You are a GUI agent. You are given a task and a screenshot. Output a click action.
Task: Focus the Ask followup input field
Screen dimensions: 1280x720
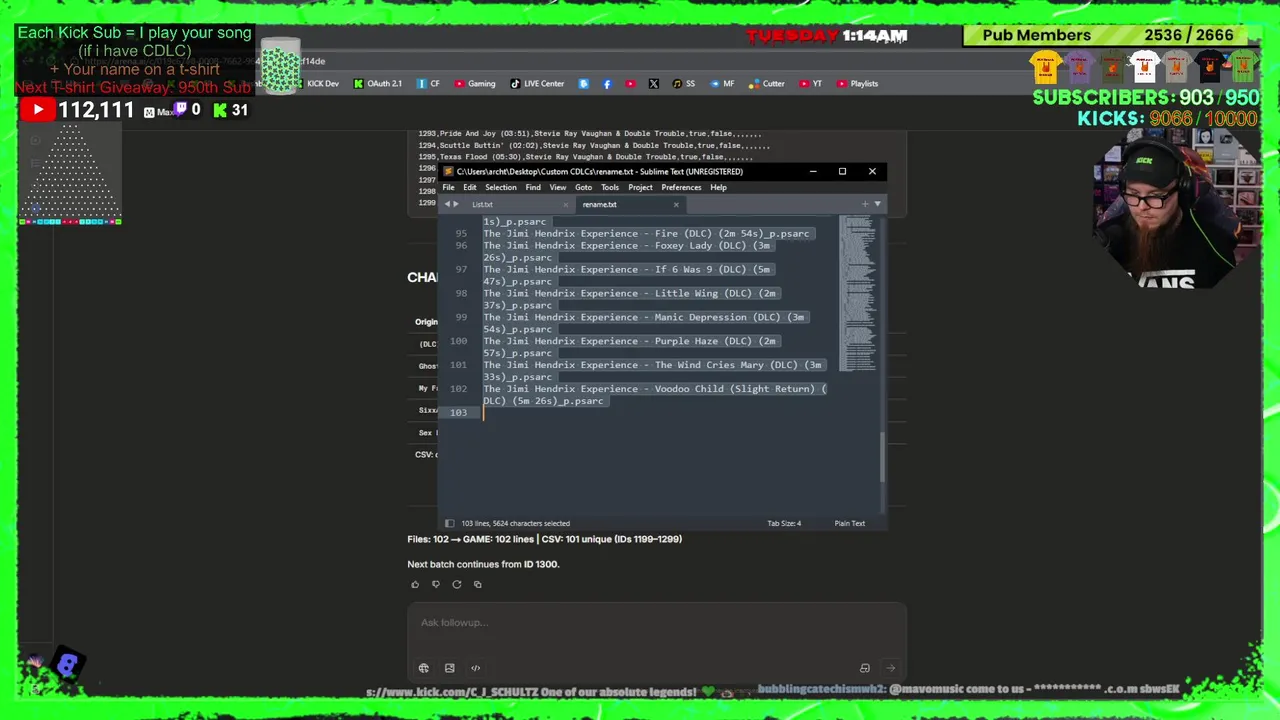click(656, 622)
